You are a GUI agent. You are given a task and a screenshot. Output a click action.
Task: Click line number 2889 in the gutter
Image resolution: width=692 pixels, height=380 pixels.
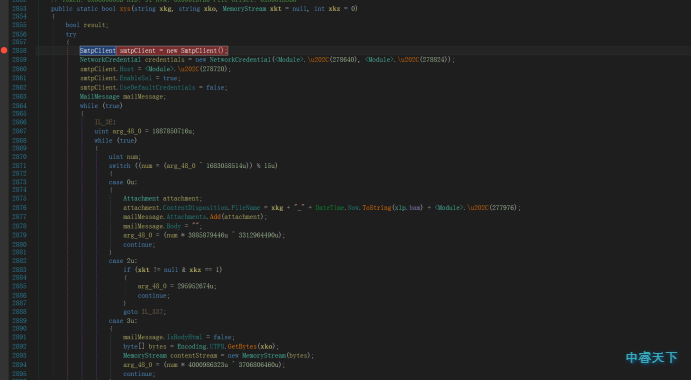click(19, 321)
